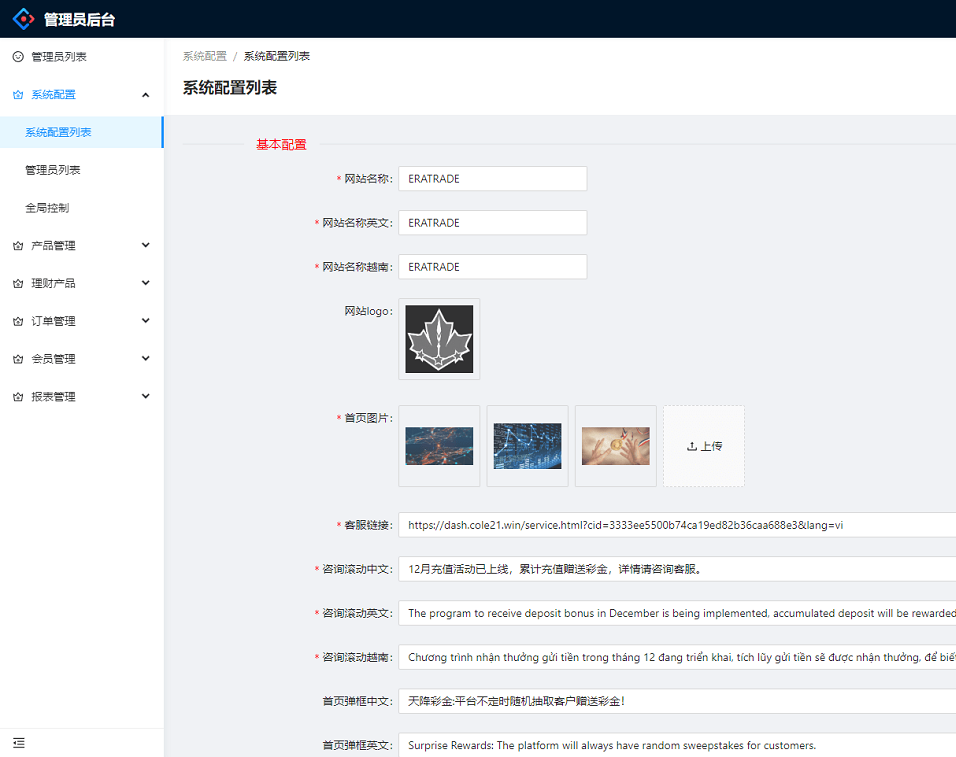Open 管理员列表 under 系统配置
The image size is (956, 757).
pyautogui.click(x=53, y=170)
